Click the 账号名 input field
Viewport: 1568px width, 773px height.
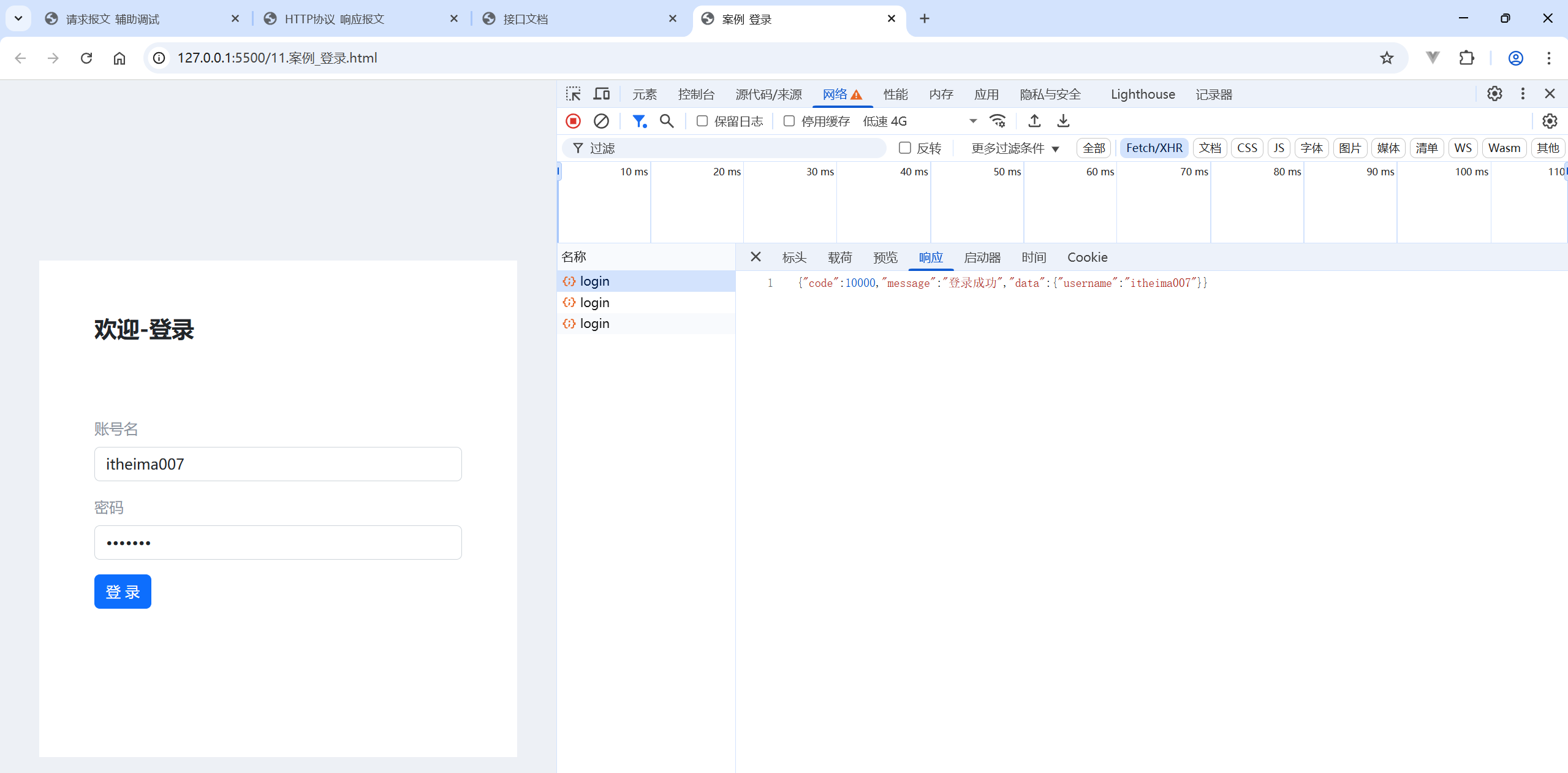tap(278, 464)
